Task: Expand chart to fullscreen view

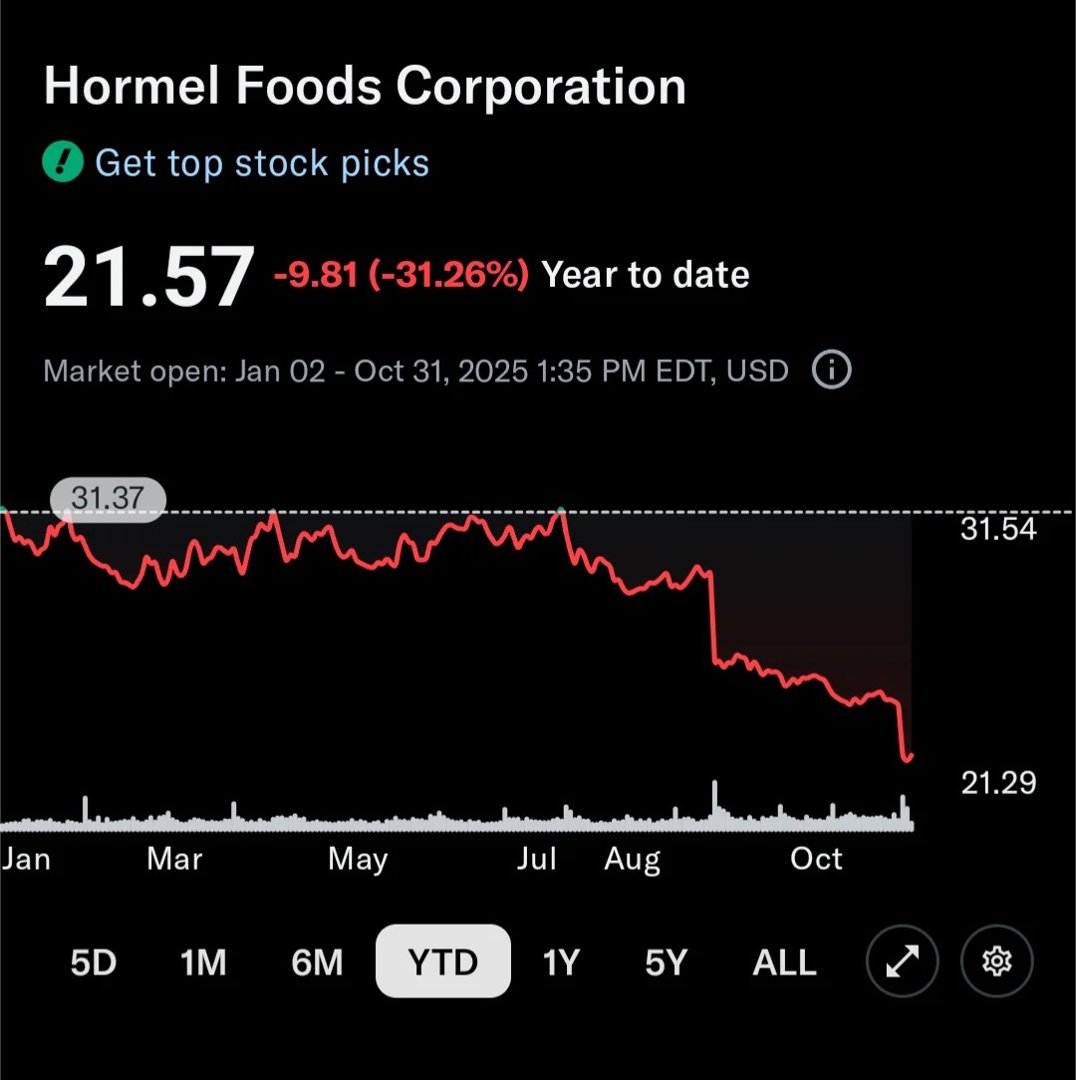Action: 903,962
